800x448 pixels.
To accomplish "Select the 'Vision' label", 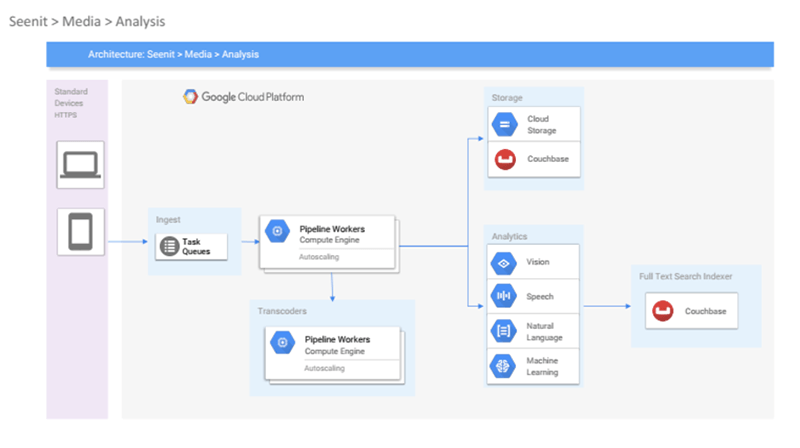I will [538, 262].
